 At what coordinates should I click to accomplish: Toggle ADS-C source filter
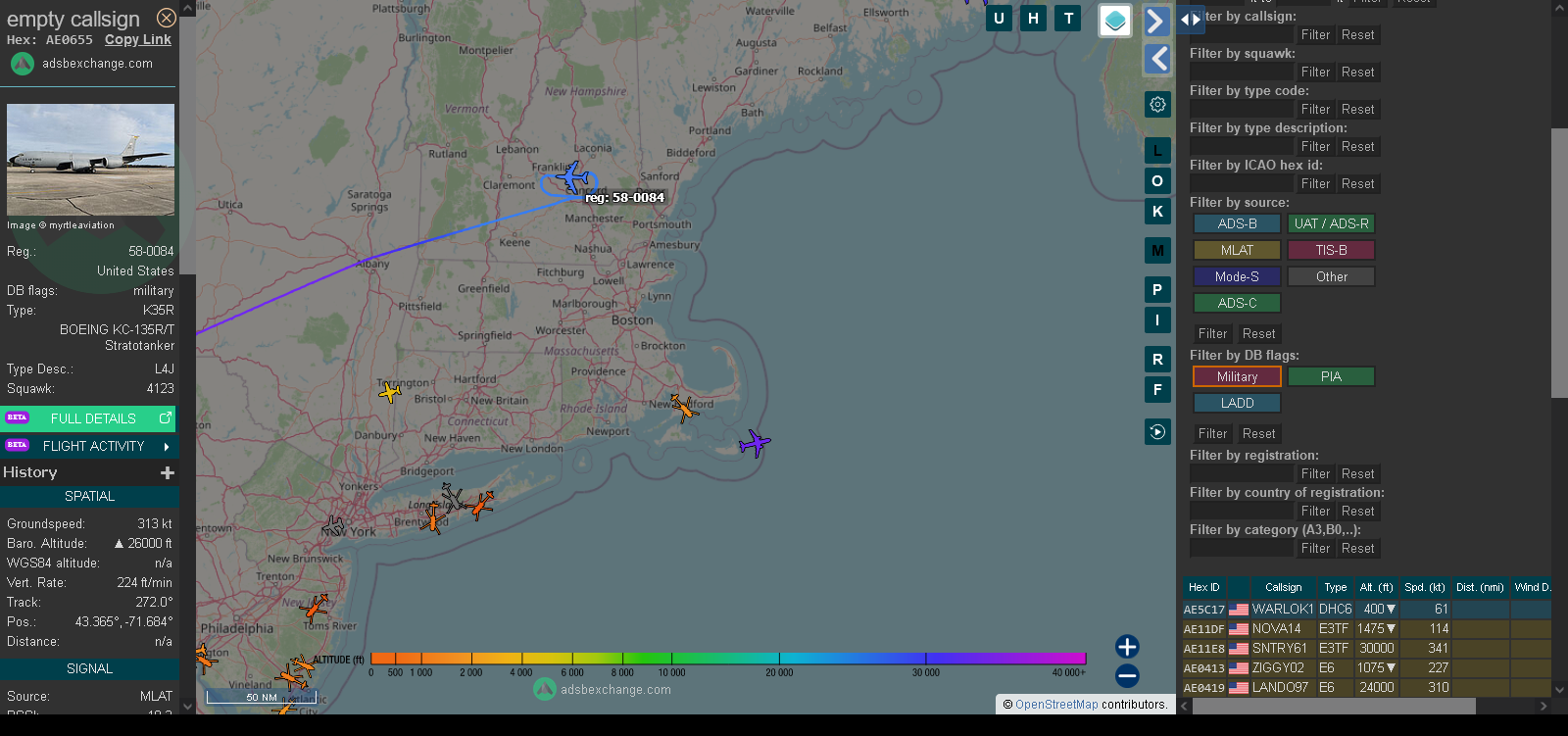[1237, 303]
